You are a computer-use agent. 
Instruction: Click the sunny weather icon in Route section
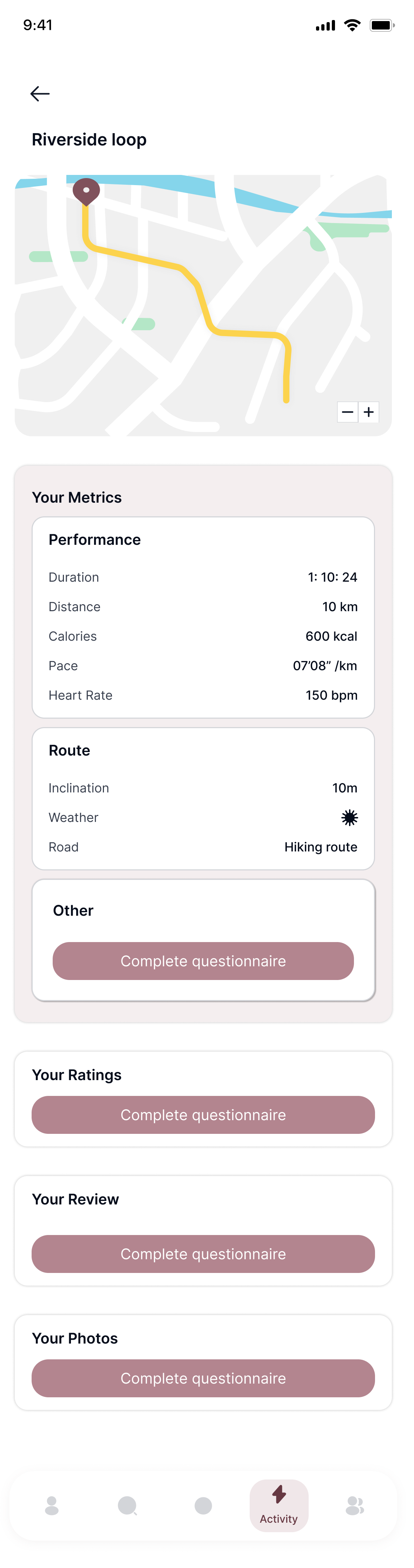[x=350, y=818]
